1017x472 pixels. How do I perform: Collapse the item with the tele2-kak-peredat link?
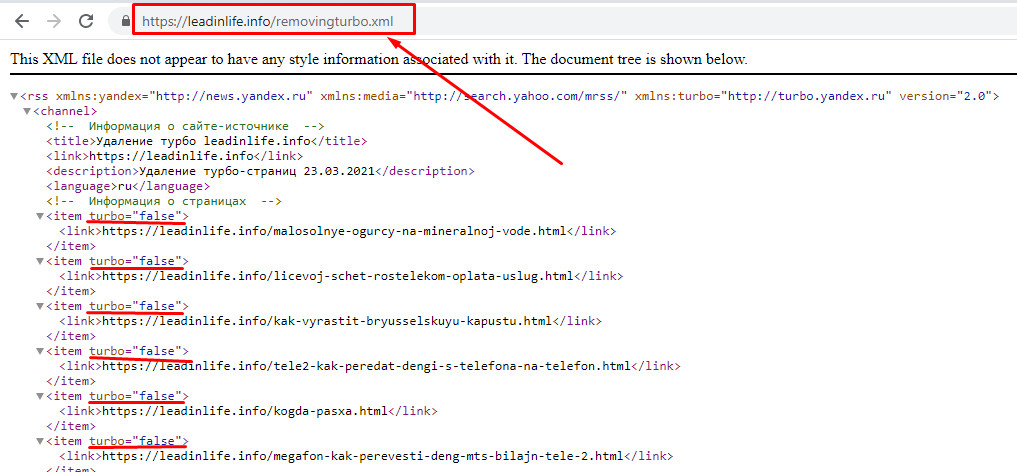coord(40,351)
